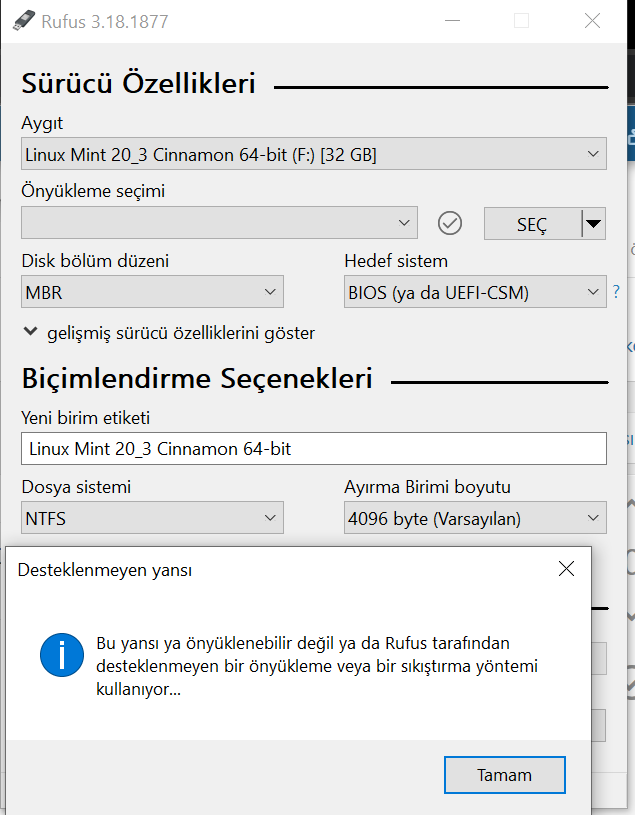
Task: Open the Ayırma Birimi boyutu dropdown
Action: 474,518
